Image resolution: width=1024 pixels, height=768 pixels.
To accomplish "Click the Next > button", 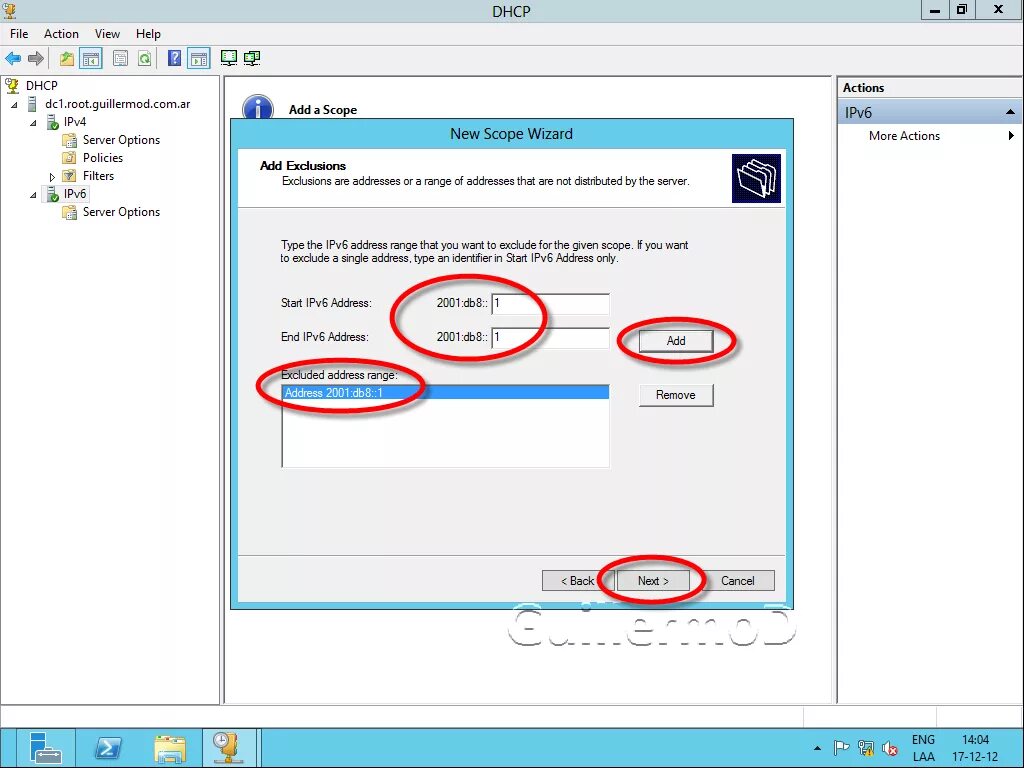I will coord(653,581).
